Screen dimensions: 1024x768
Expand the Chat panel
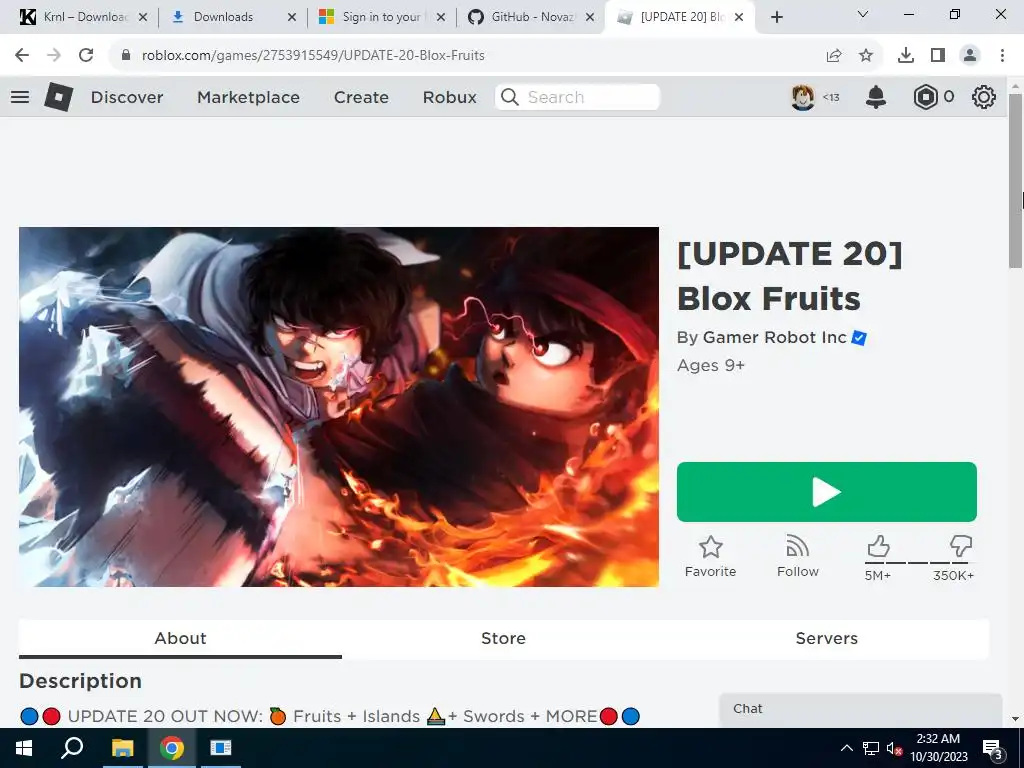[x=860, y=710]
